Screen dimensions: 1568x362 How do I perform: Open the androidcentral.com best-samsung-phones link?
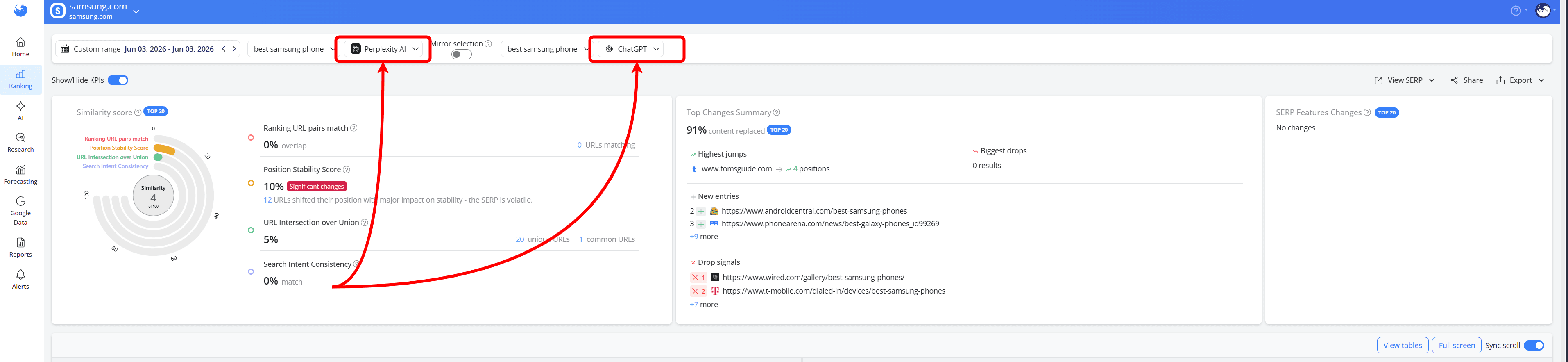[814, 212]
